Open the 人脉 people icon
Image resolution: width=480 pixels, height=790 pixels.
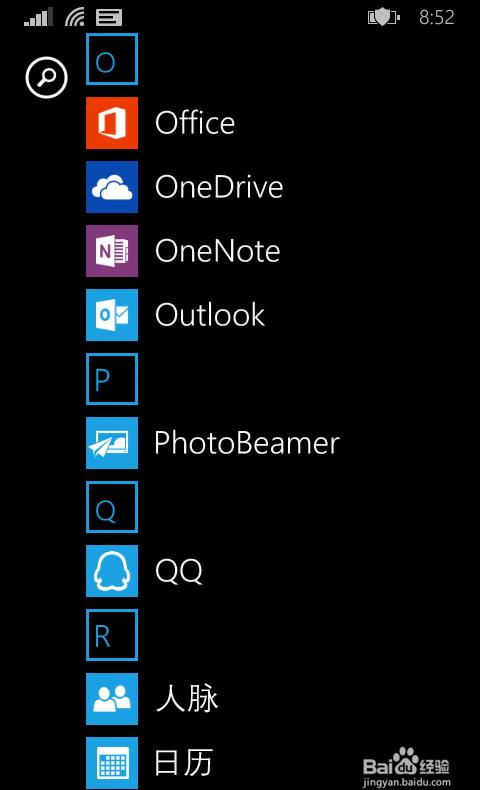click(112, 699)
